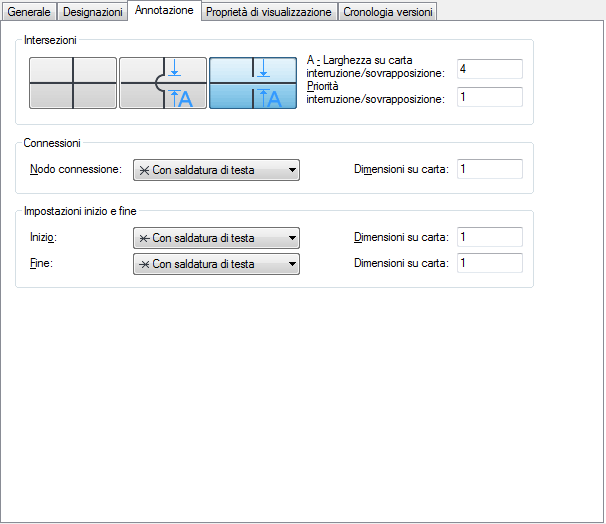Screen dimensions: 606x524
Task: Switch to the Generale tab
Action: tap(30, 12)
